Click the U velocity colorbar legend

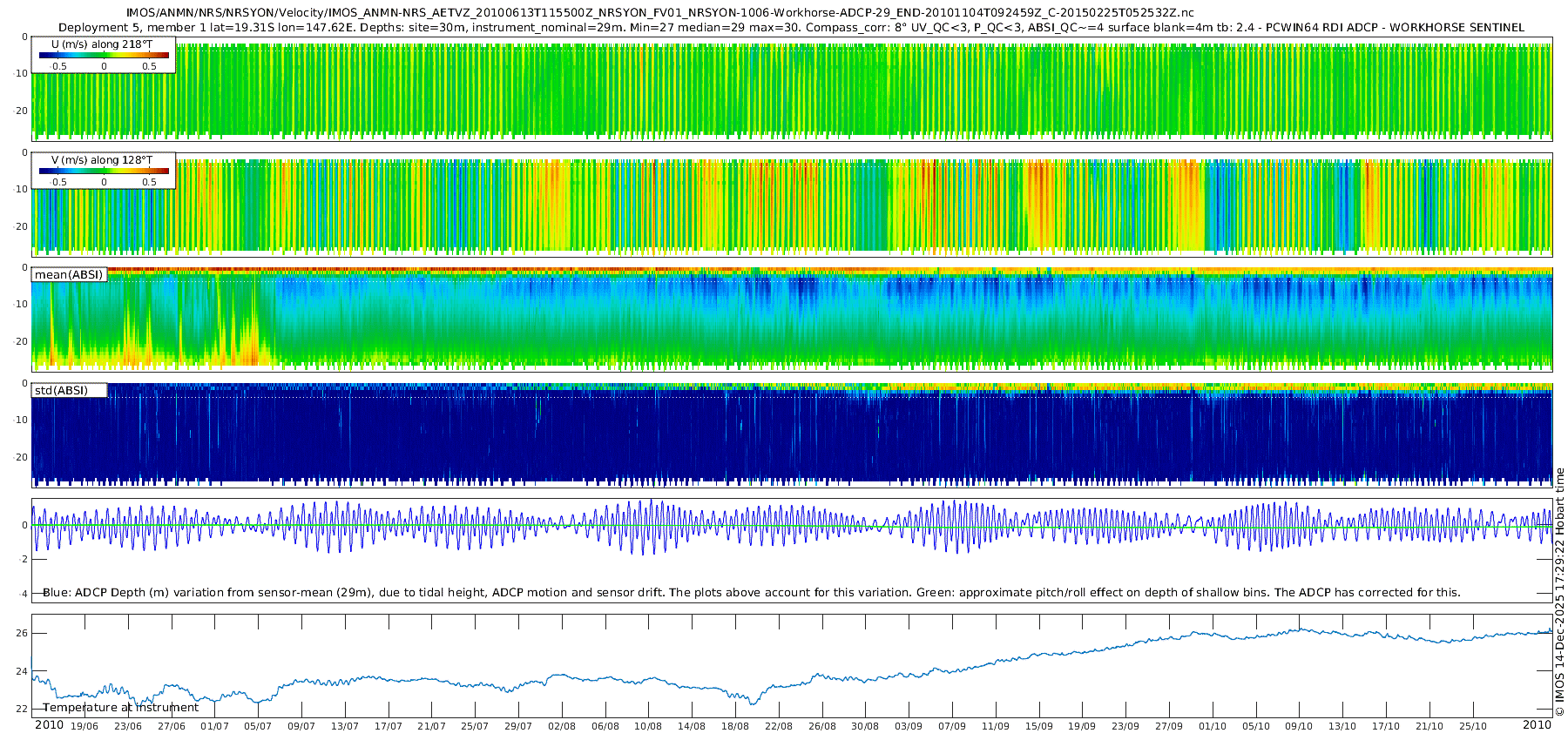click(x=103, y=55)
